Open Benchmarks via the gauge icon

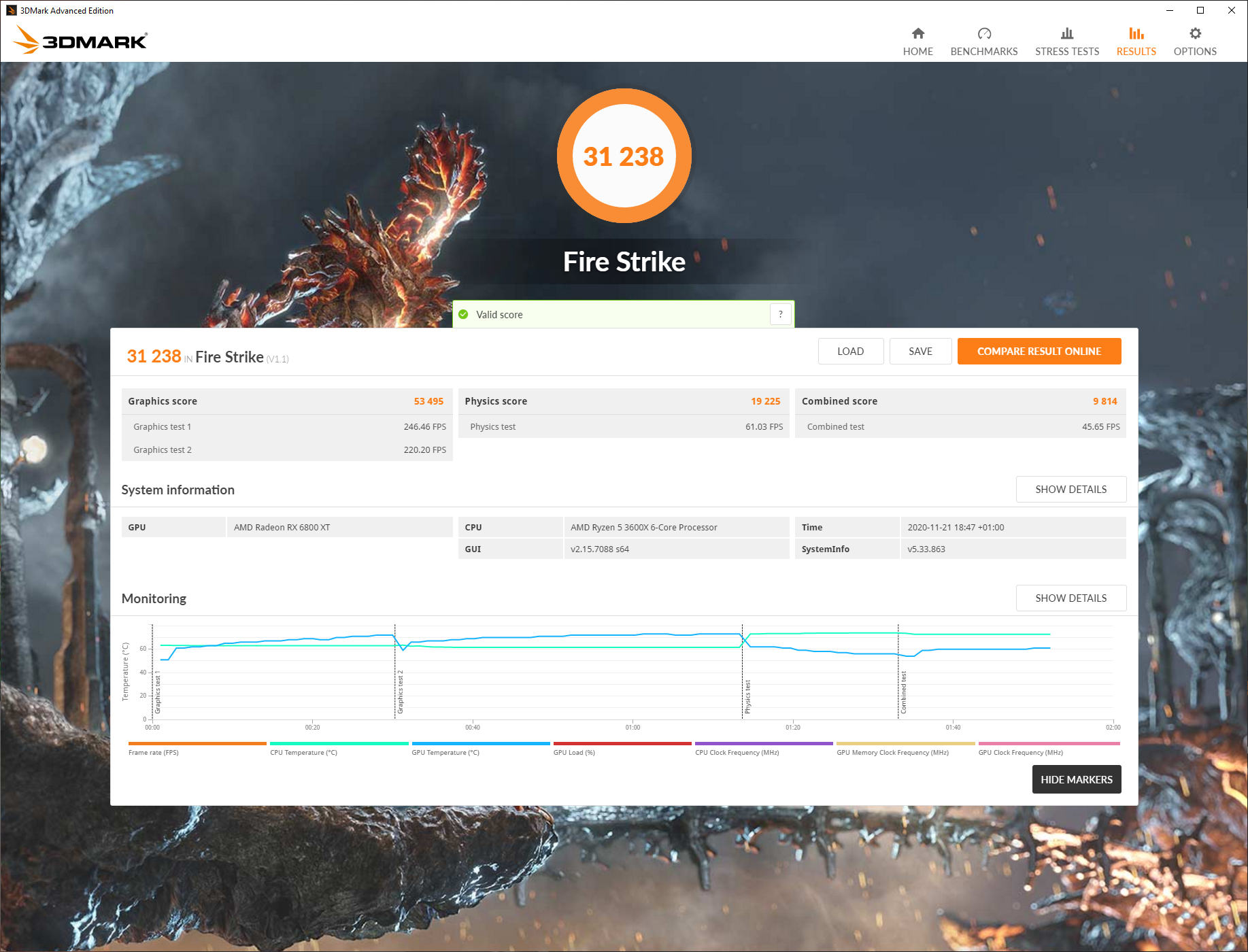coord(984,33)
